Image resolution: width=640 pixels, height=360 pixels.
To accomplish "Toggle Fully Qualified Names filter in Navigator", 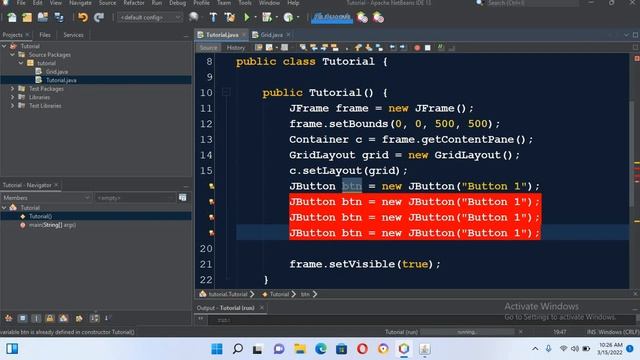I will [79, 318].
